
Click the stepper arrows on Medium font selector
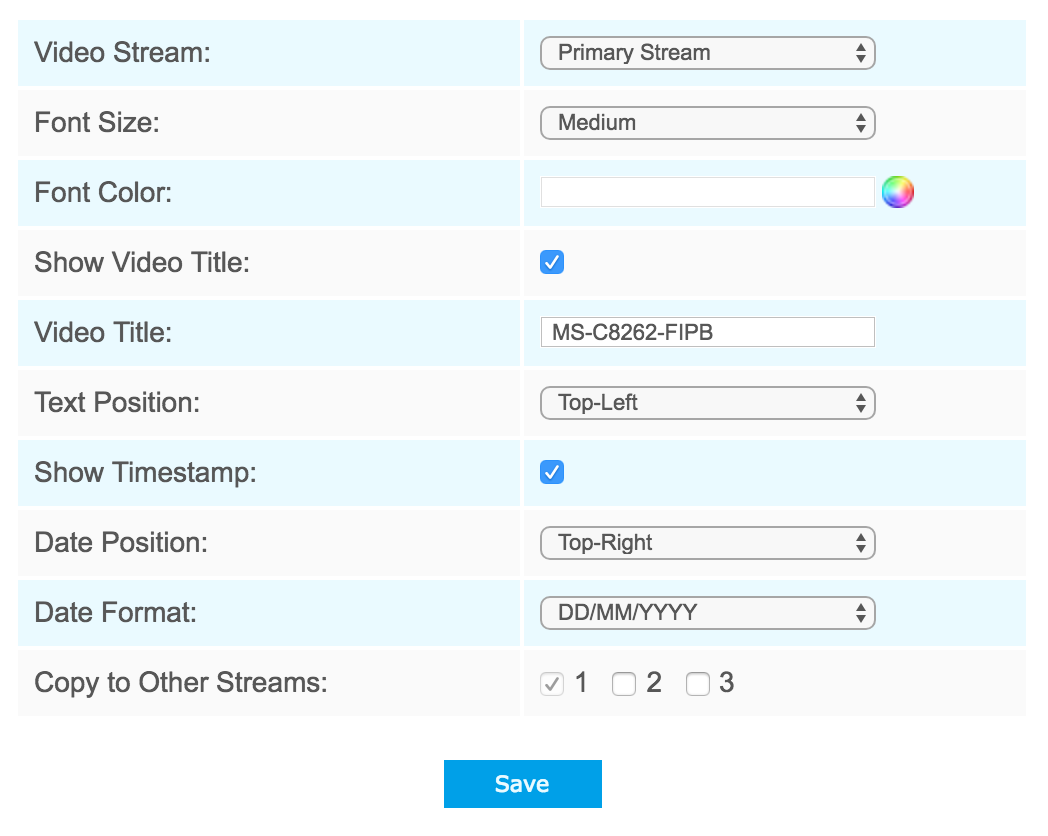pos(862,122)
